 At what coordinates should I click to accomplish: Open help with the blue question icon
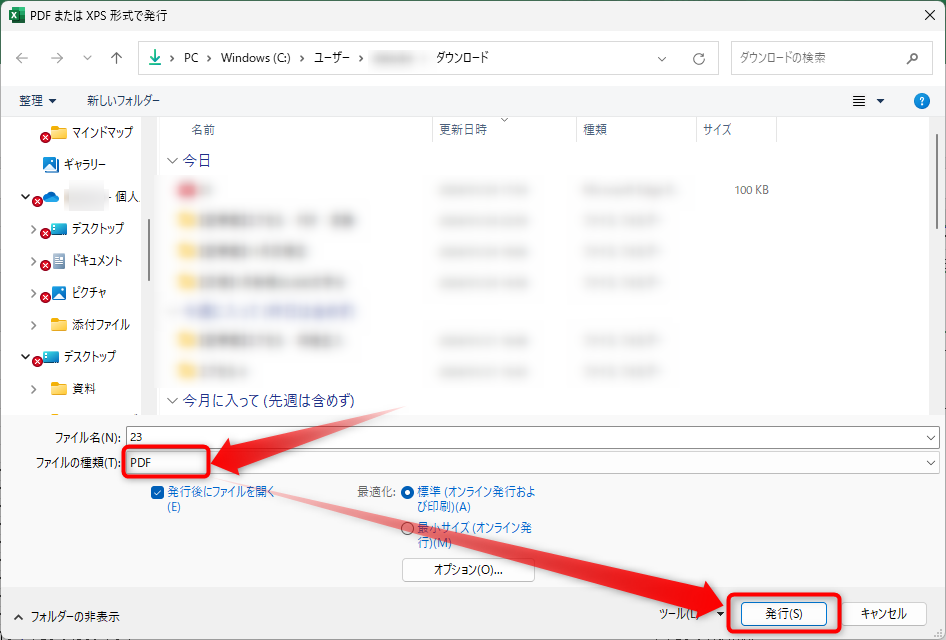(921, 101)
